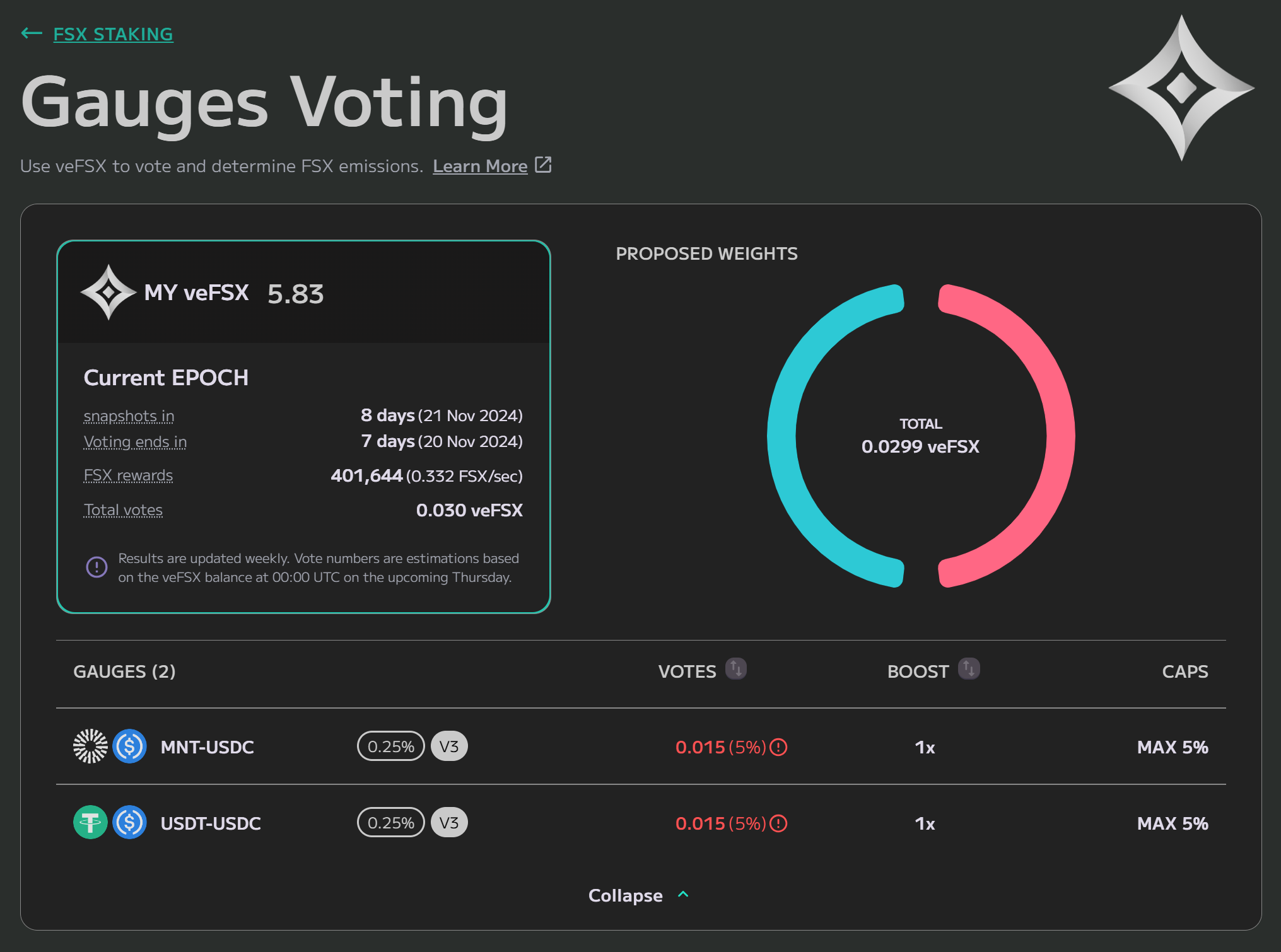Click the warning icon on MNT-USDC votes

click(779, 747)
